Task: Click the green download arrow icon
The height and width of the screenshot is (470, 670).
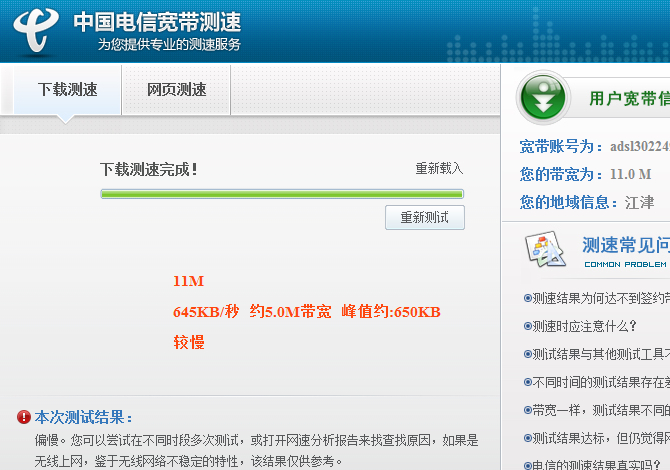Action: click(544, 97)
